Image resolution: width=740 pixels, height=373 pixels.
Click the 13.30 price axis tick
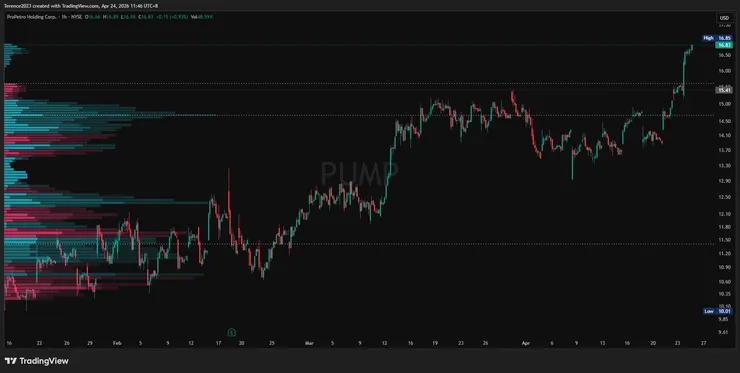click(x=724, y=165)
